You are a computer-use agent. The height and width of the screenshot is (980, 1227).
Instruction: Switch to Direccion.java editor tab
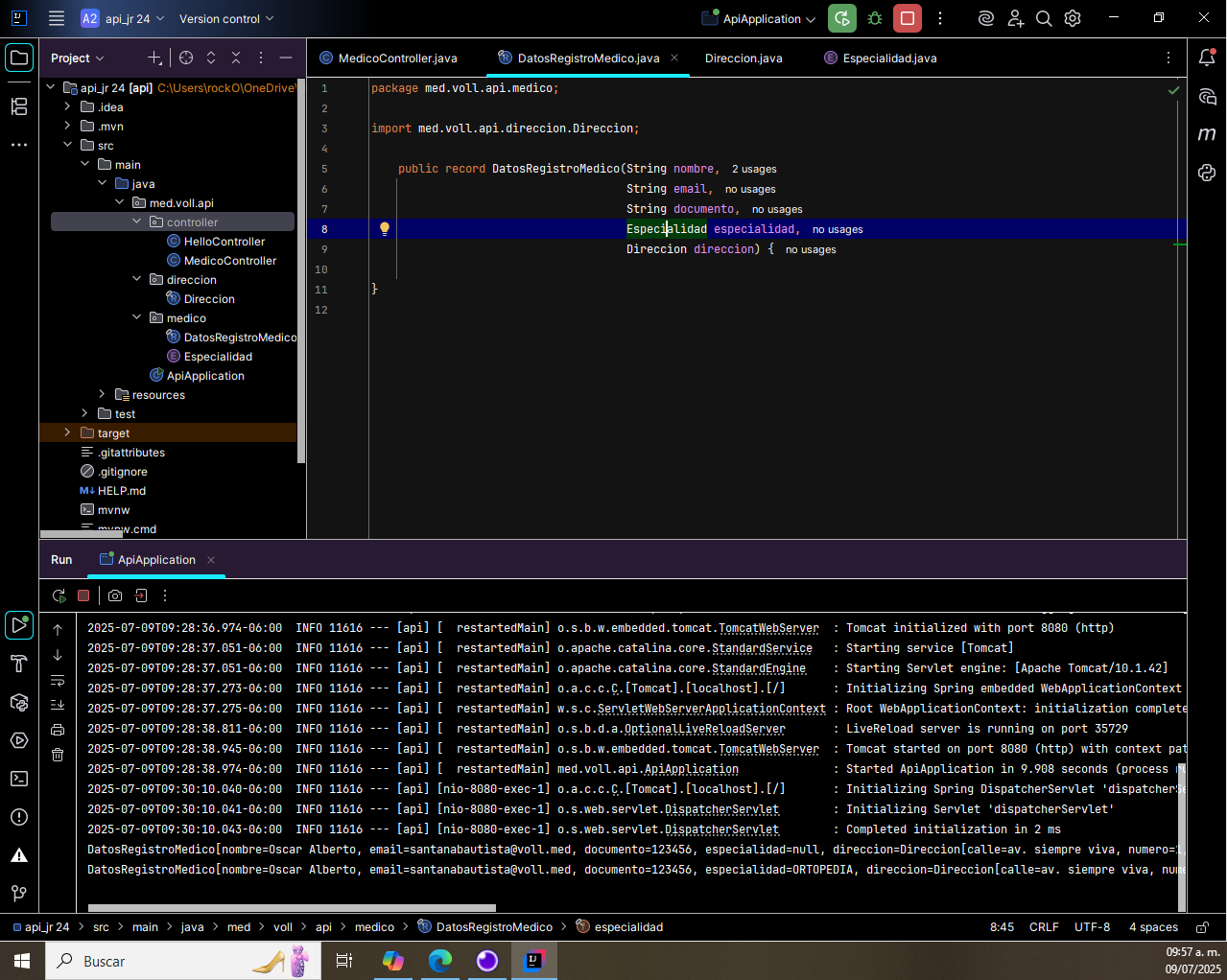pyautogui.click(x=743, y=58)
